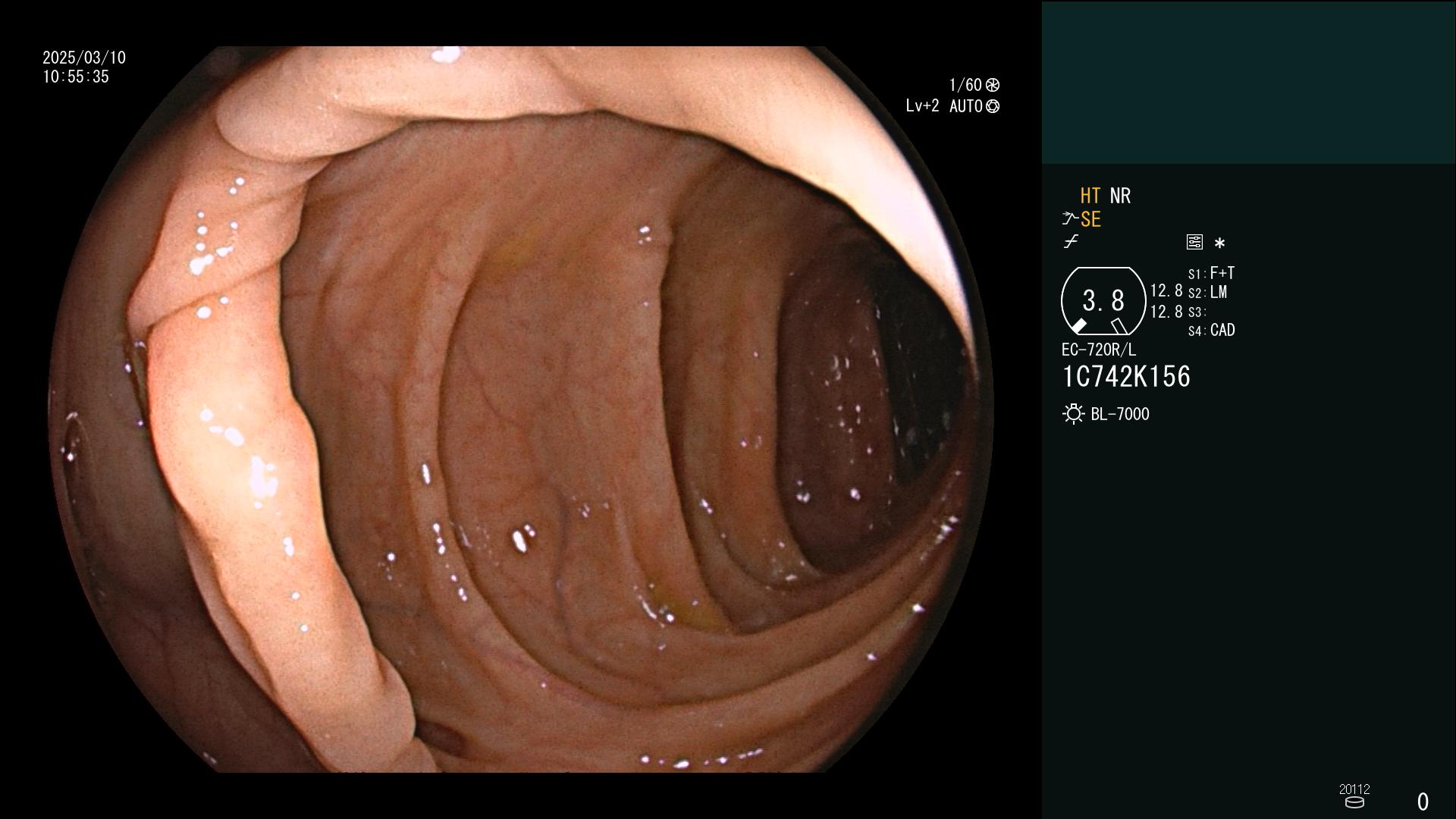Click the SE enhancement label
Viewport: 1456px width, 819px height.
click(1091, 219)
